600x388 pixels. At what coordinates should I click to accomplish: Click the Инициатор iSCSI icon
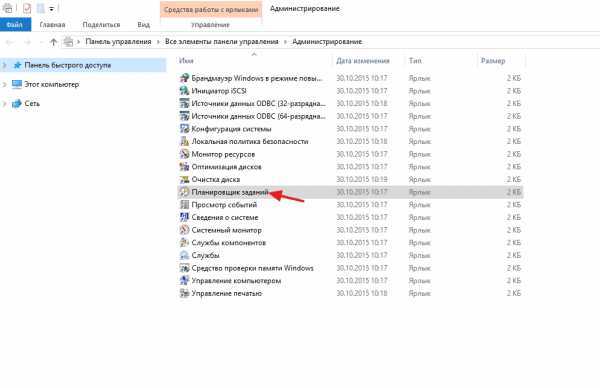coord(184,91)
